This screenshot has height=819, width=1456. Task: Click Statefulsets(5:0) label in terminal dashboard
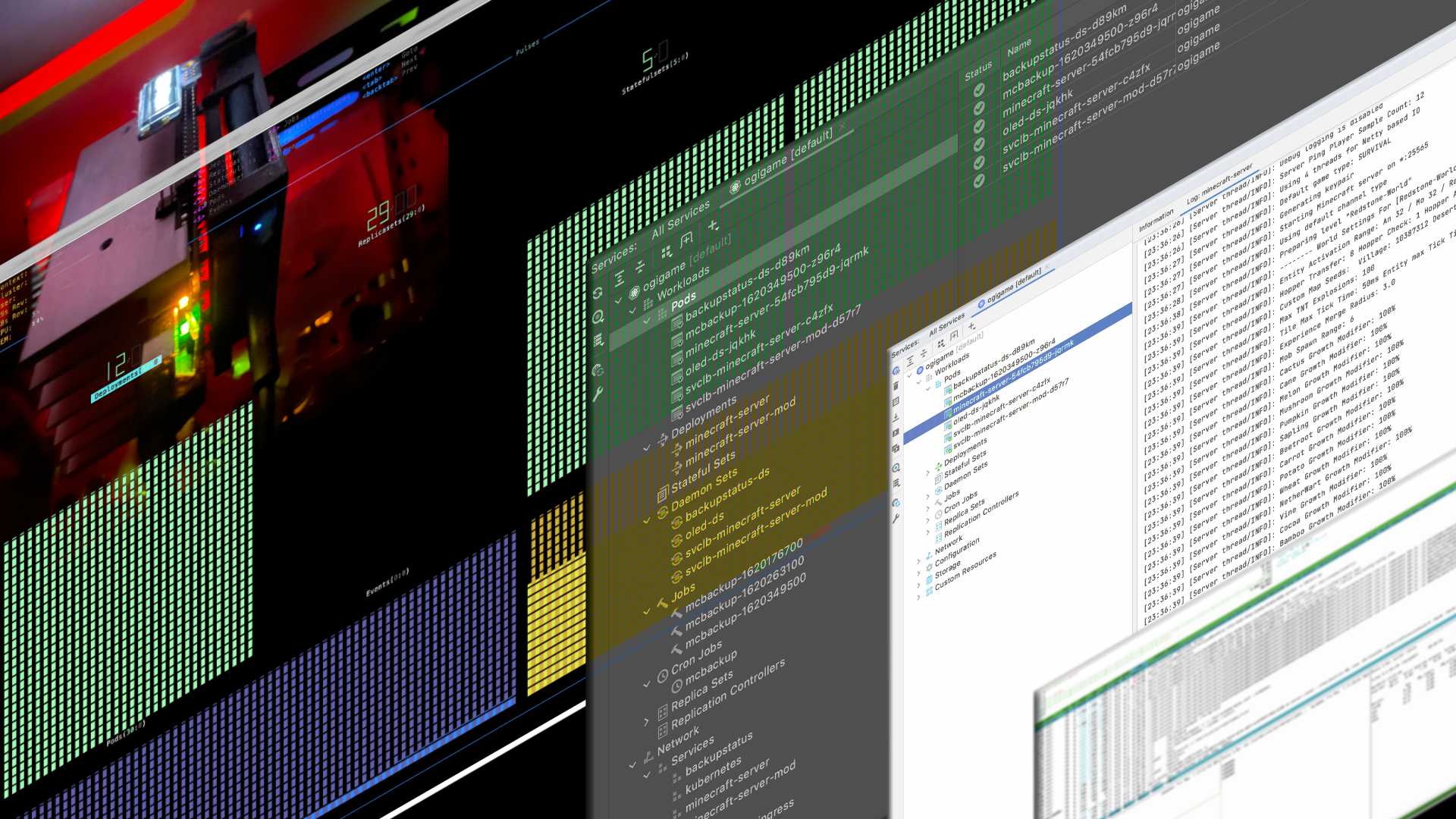pos(656,74)
